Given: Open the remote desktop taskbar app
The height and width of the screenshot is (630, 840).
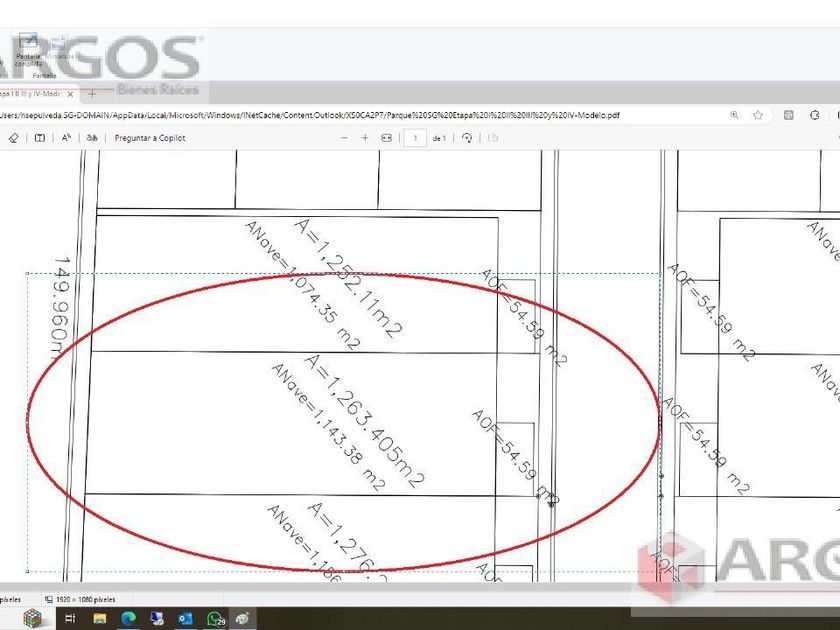Looking at the screenshot, I should pos(157,619).
